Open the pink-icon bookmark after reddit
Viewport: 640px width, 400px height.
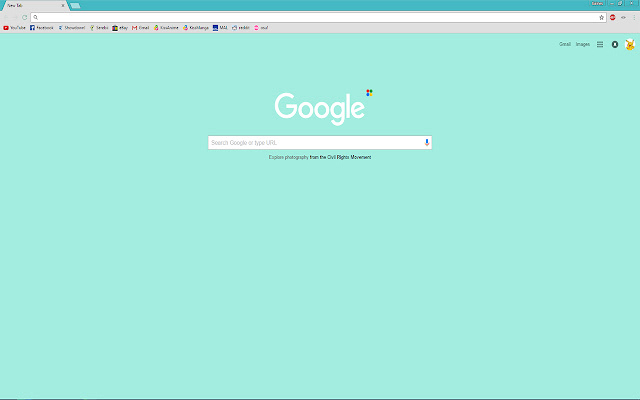[x=261, y=28]
